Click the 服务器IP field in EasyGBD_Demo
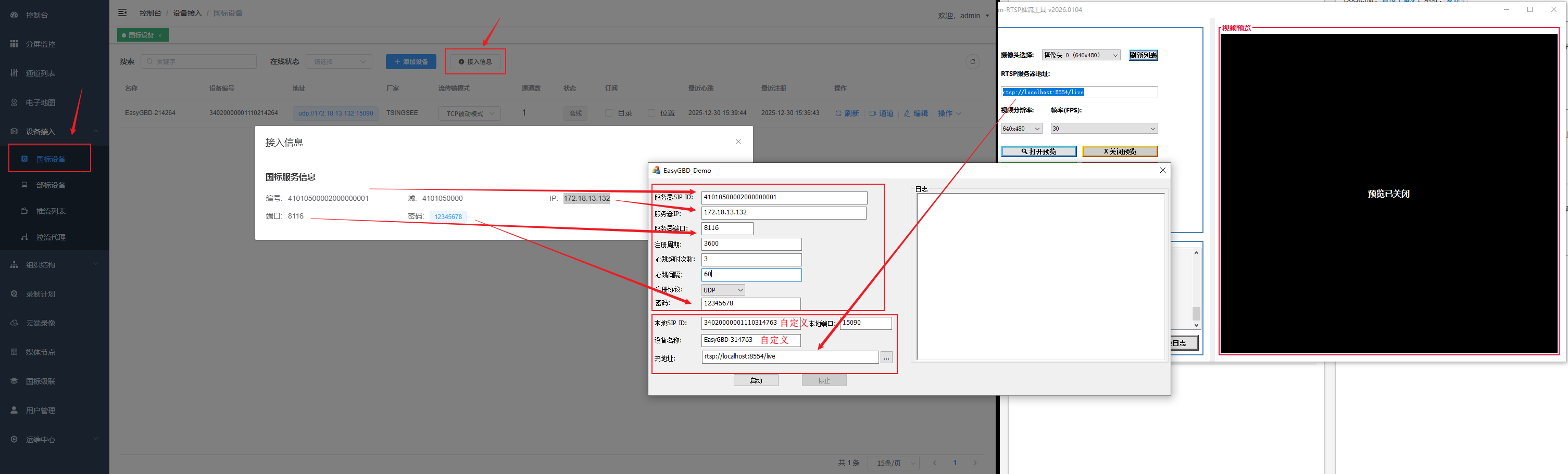The height and width of the screenshot is (474, 1568). (783, 213)
